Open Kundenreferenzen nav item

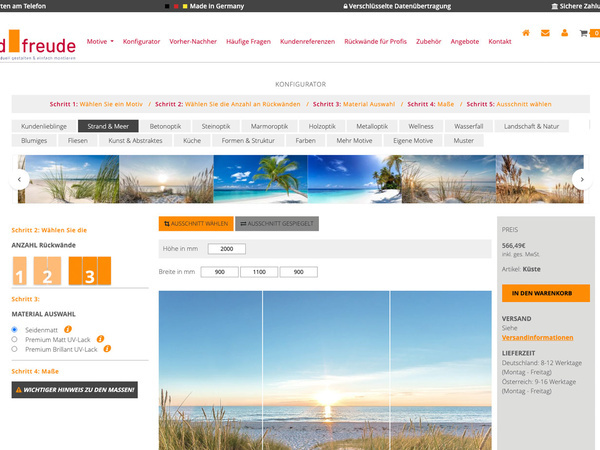click(x=307, y=41)
